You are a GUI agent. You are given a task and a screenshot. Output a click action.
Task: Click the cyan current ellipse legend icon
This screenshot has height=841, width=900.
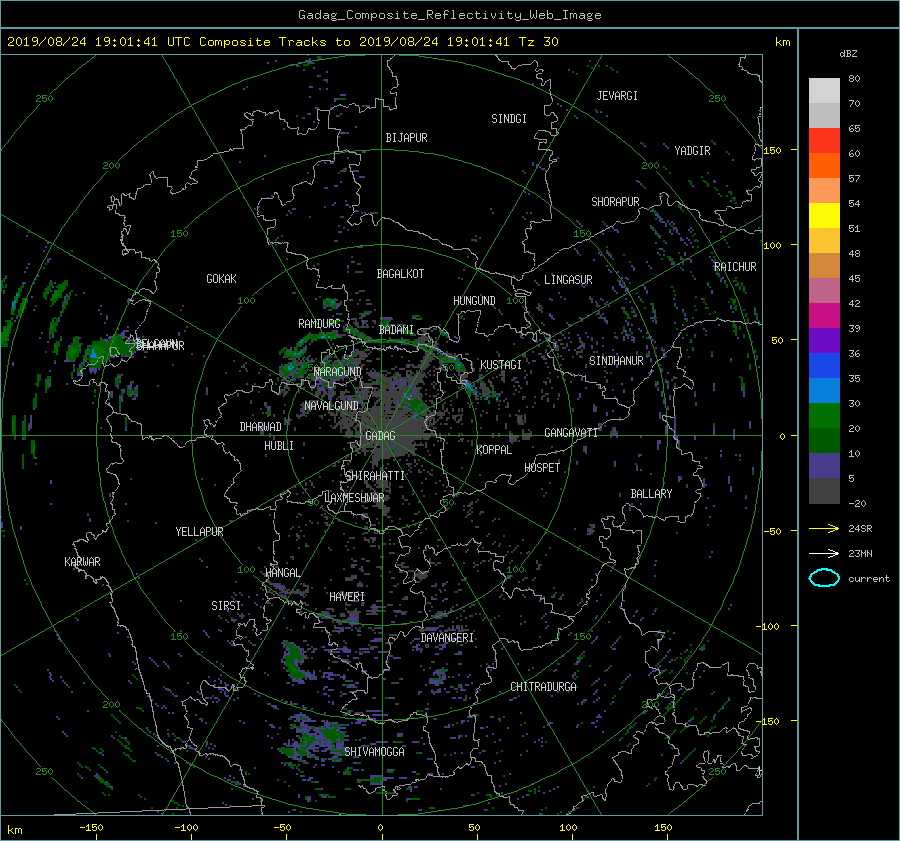coord(824,578)
